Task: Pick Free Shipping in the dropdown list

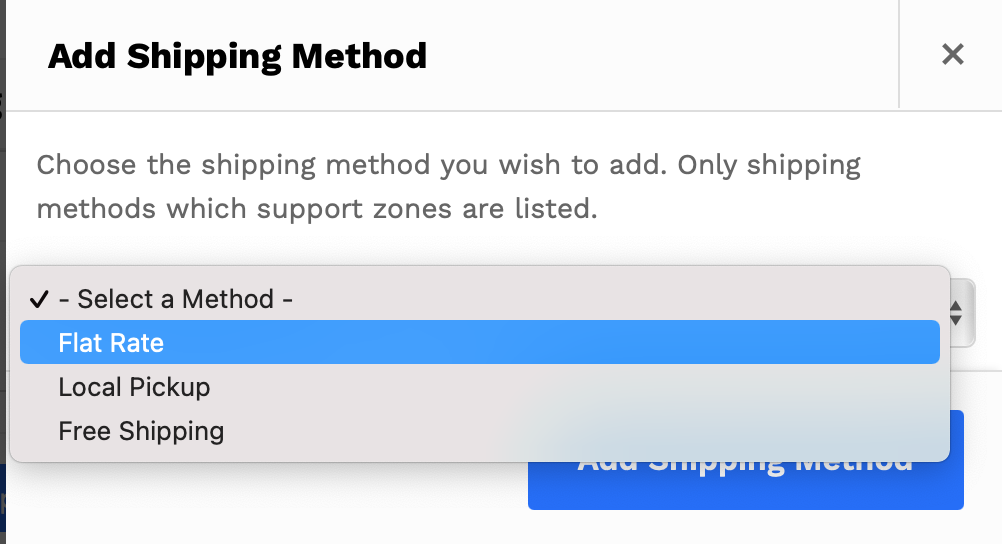Action: click(141, 431)
